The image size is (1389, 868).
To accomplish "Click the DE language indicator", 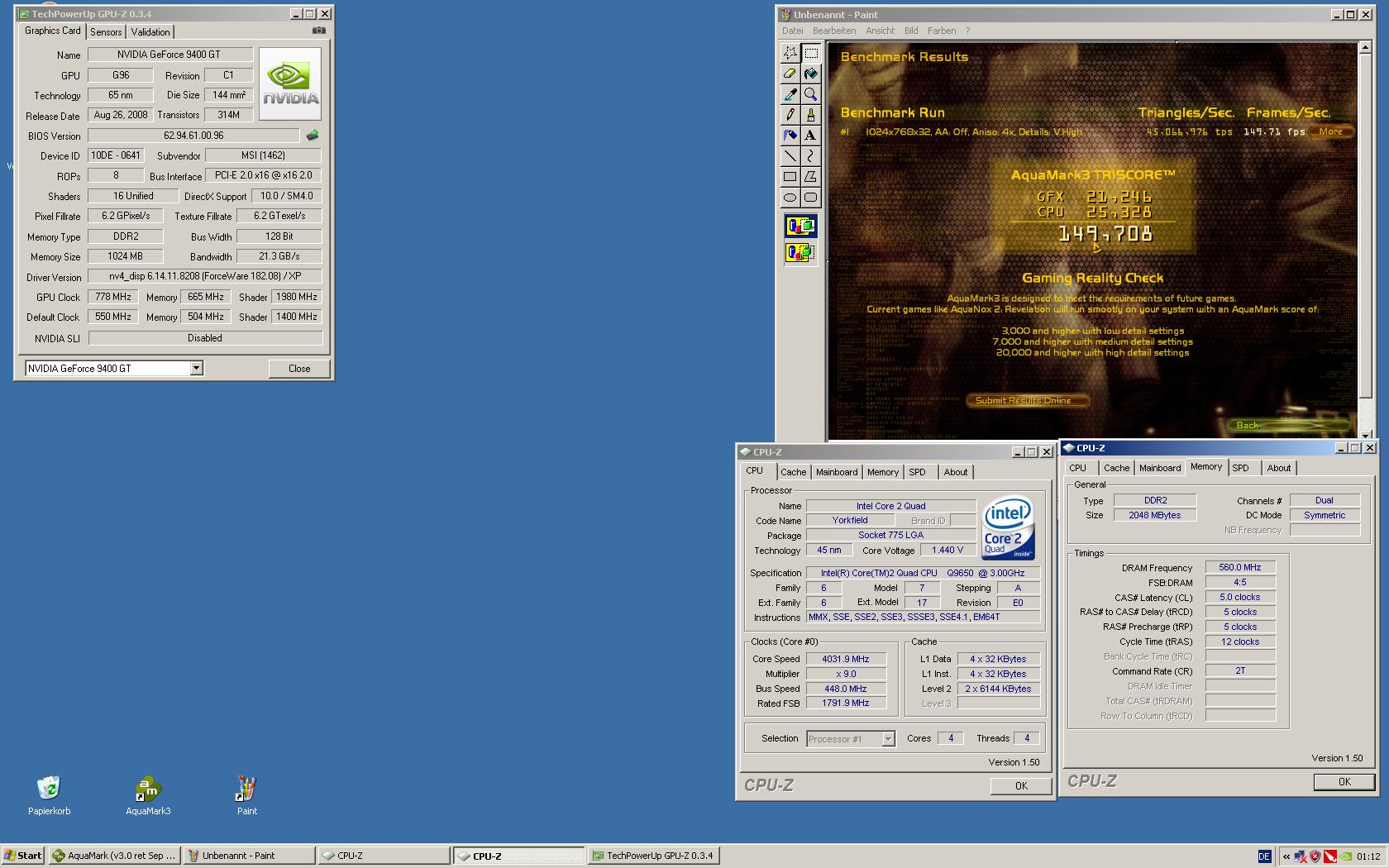I will pos(1264,856).
